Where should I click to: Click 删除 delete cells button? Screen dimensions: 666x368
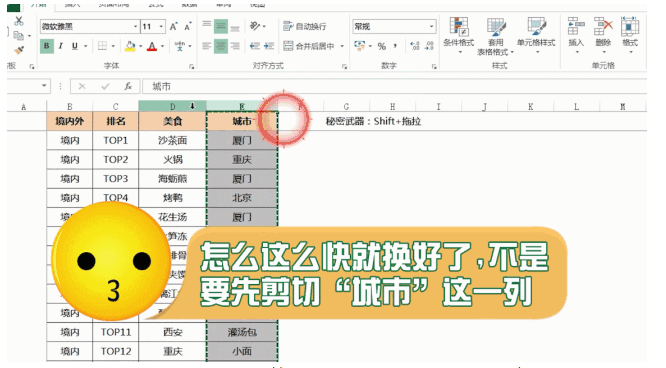click(603, 36)
